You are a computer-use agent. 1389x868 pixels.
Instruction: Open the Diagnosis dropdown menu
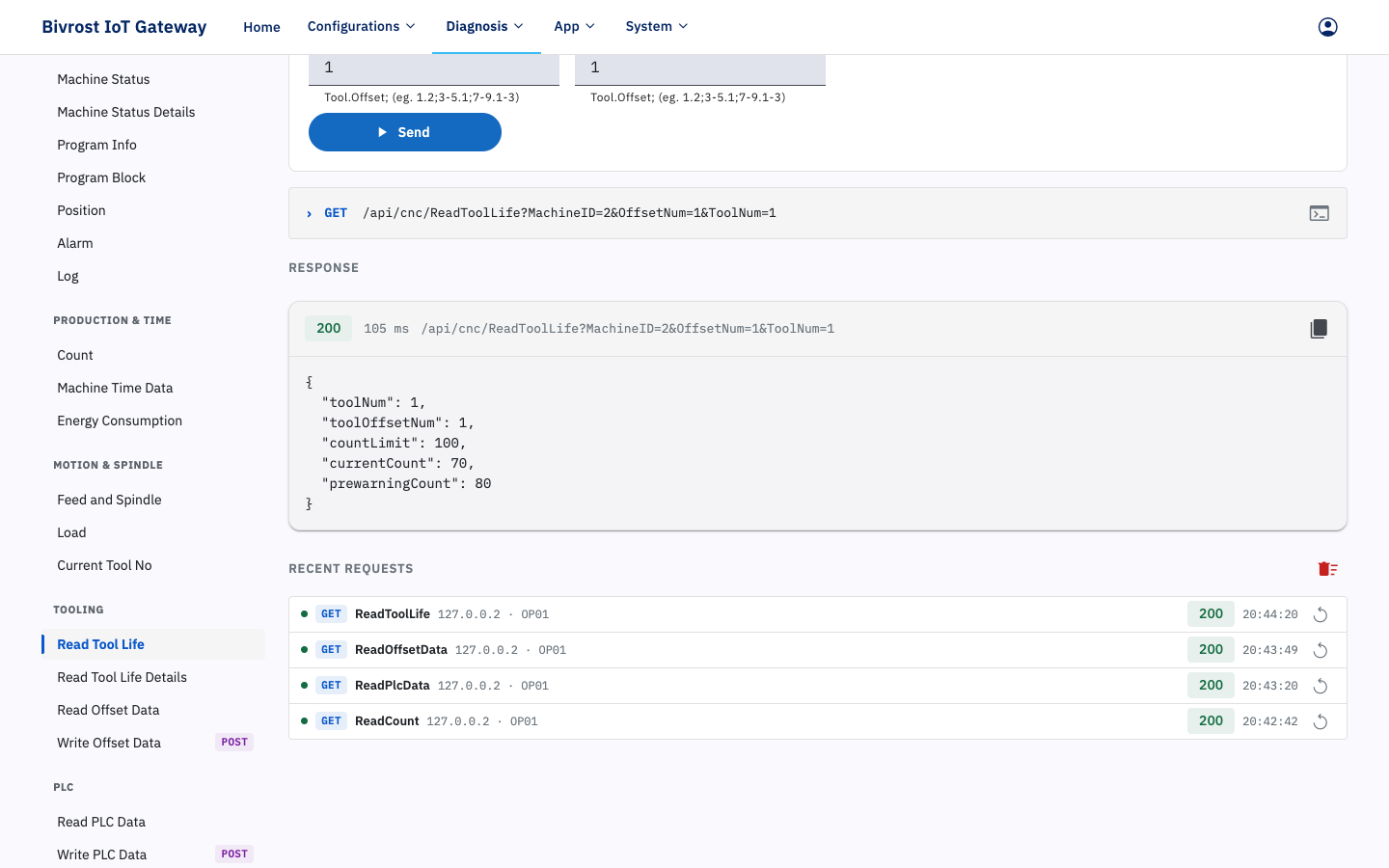click(x=485, y=27)
